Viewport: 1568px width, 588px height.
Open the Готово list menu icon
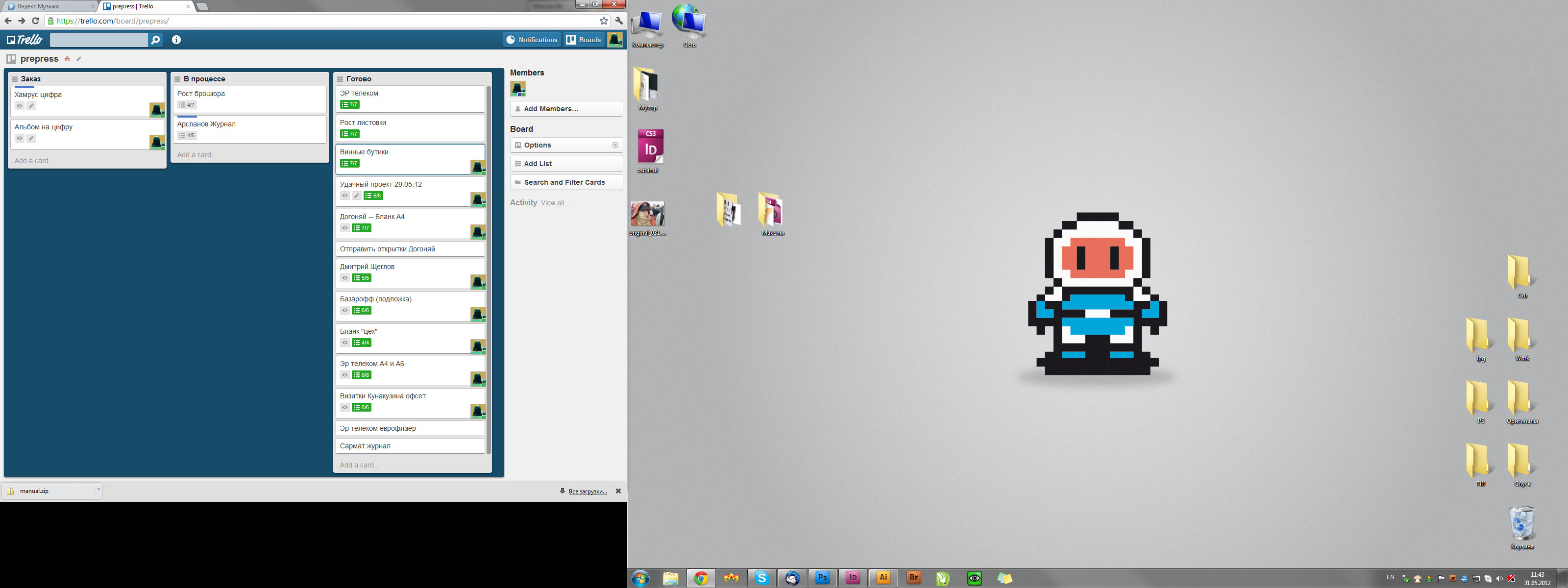click(x=340, y=79)
